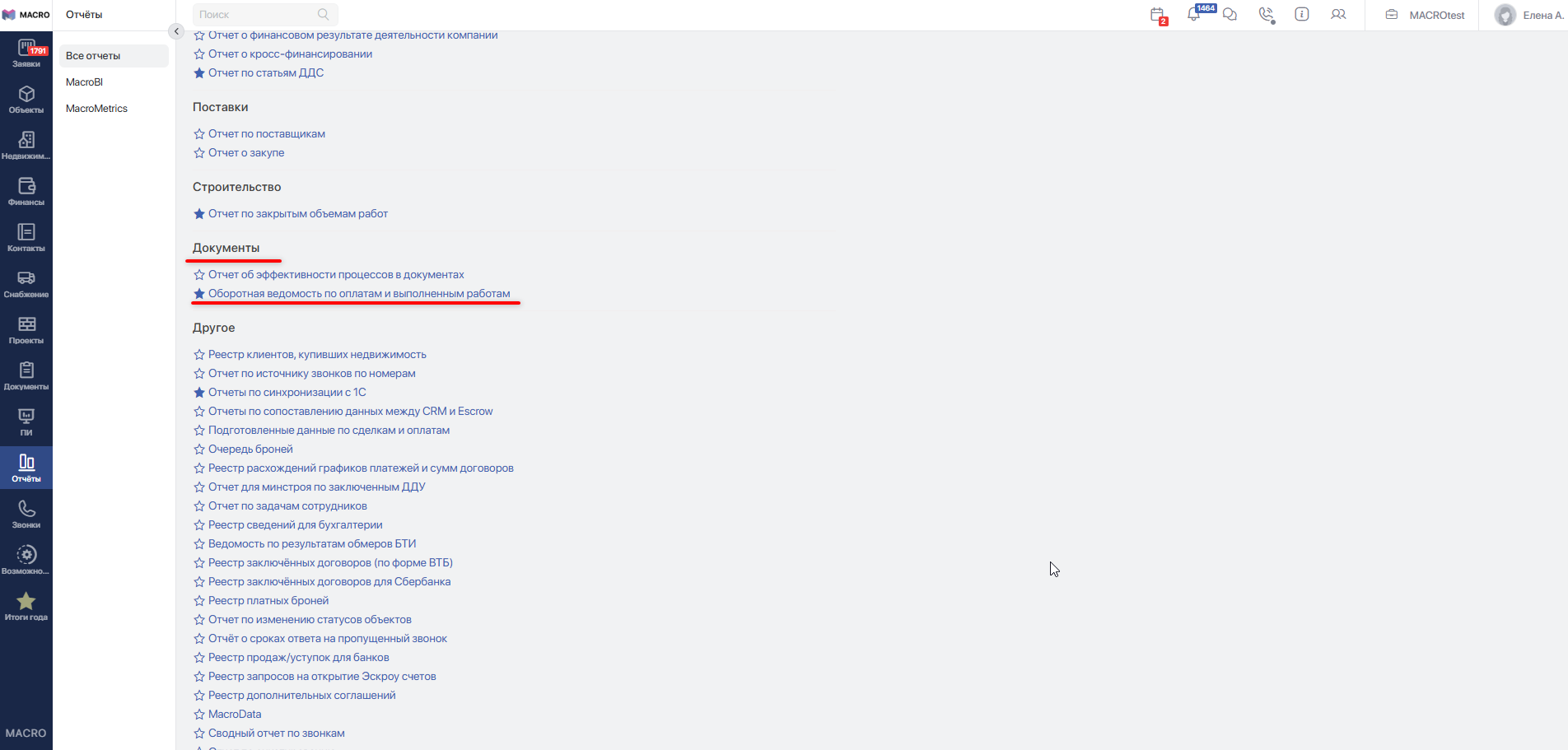
Task: Open Итоги года star icon
Action: click(26, 607)
